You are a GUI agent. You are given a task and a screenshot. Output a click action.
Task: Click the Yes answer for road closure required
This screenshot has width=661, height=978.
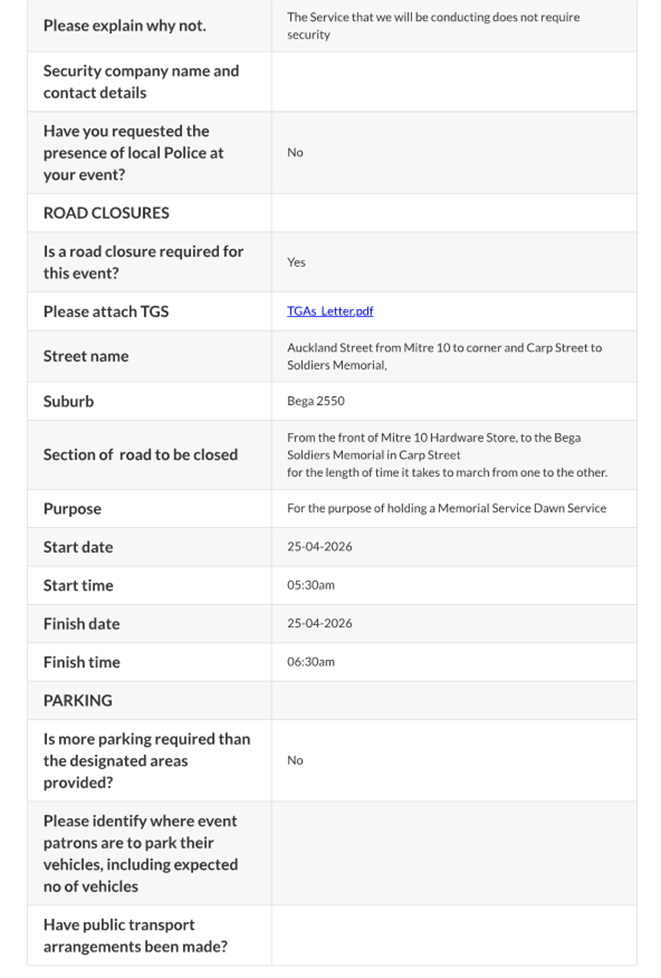296,262
